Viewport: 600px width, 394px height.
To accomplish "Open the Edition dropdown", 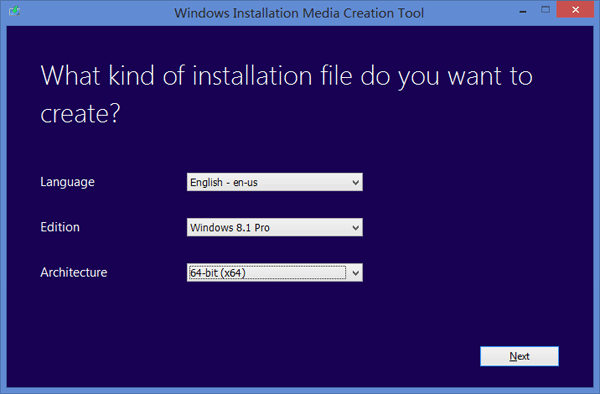I will point(274,227).
